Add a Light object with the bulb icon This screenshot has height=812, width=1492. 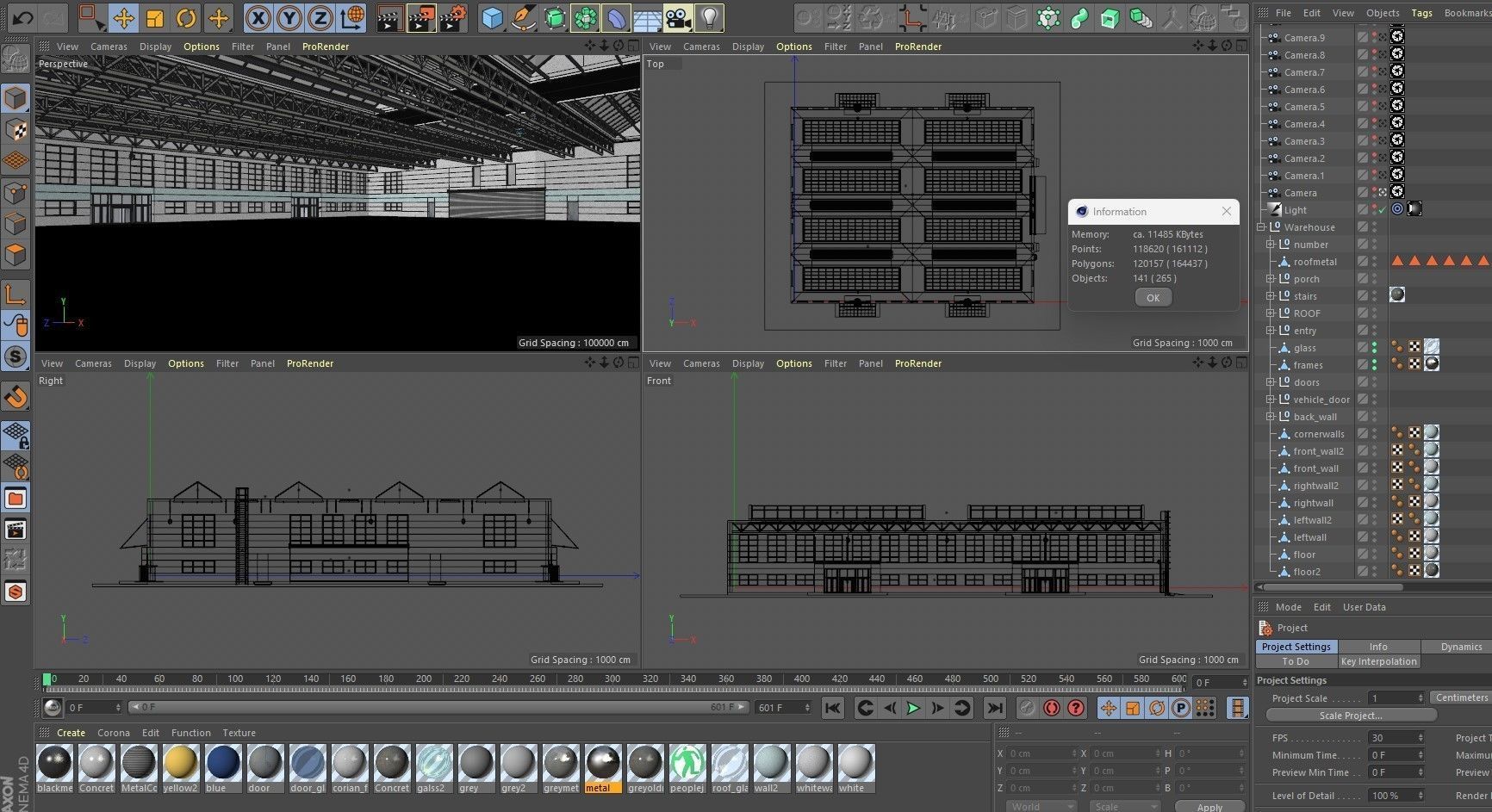(x=709, y=17)
